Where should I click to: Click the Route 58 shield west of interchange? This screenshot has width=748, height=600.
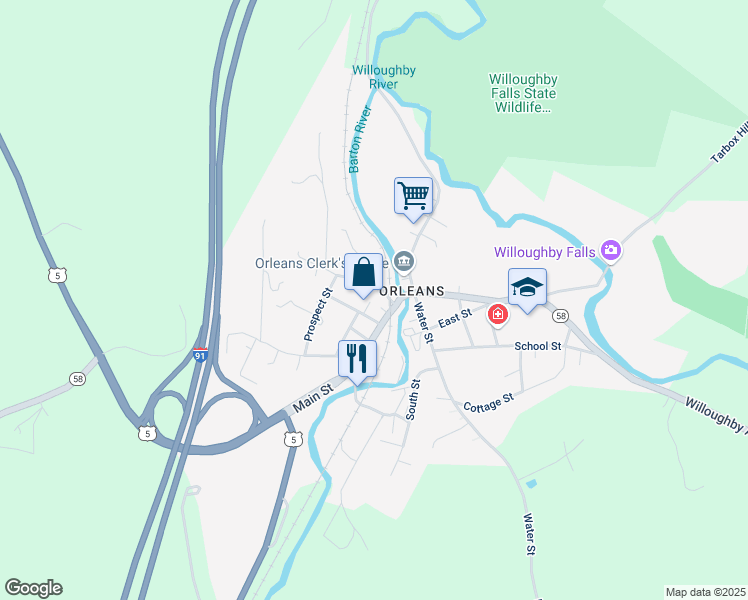coord(77,379)
